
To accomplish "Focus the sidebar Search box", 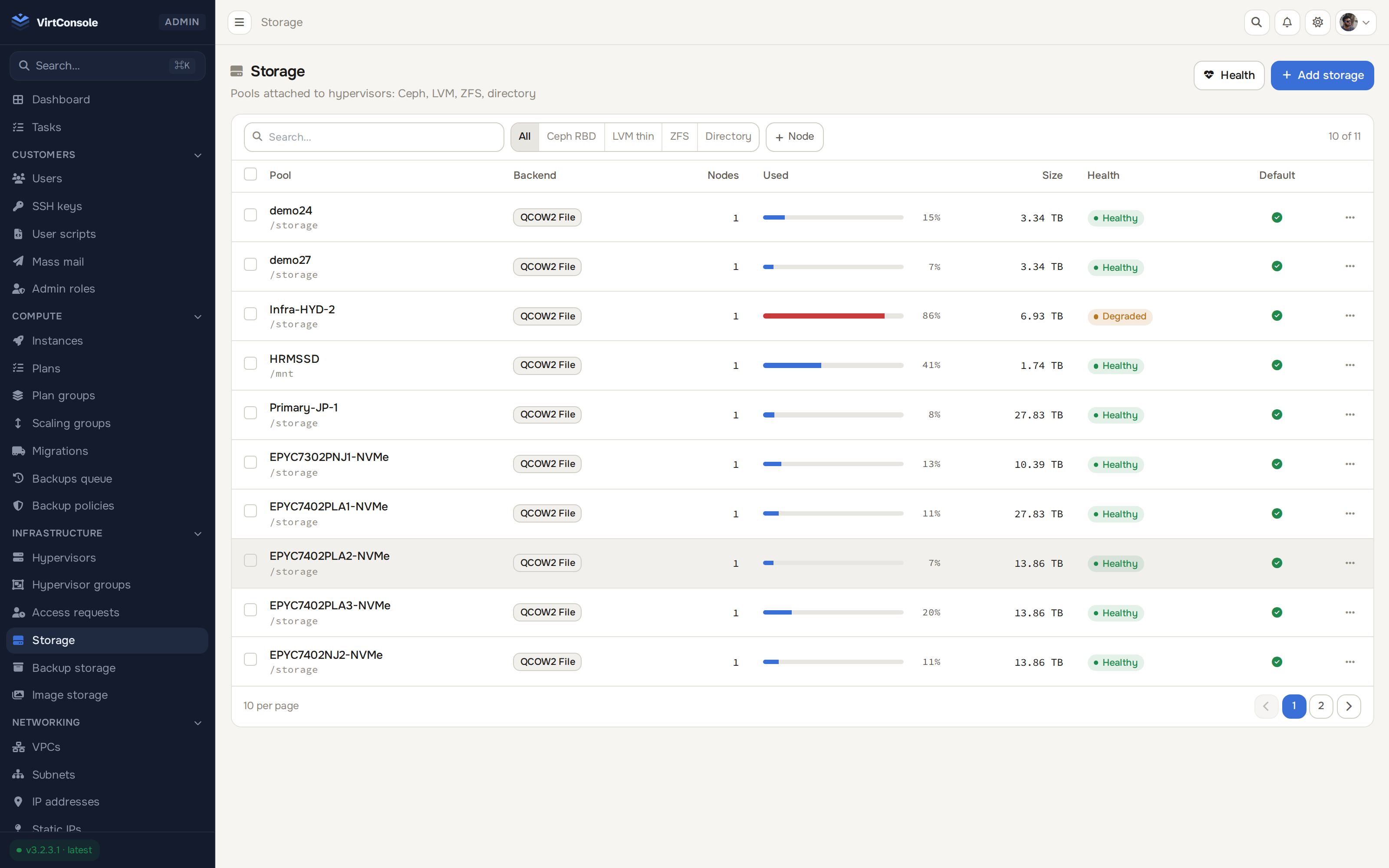I will (x=107, y=66).
